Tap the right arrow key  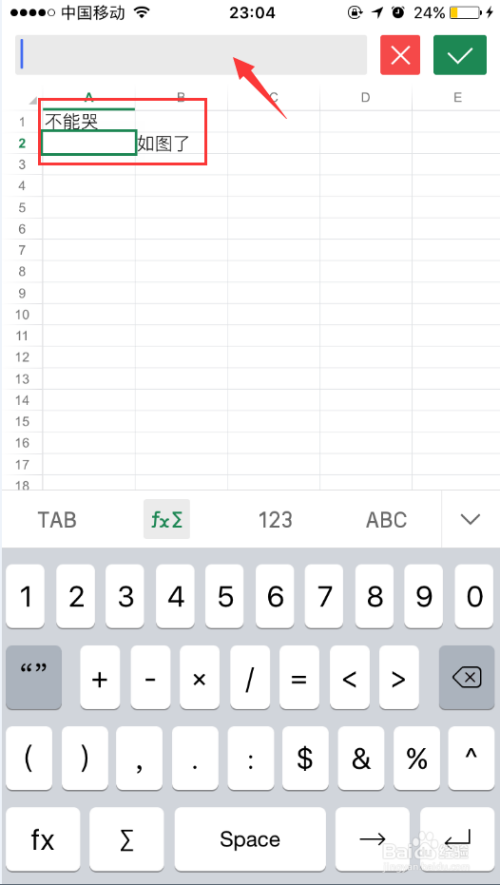click(x=372, y=839)
